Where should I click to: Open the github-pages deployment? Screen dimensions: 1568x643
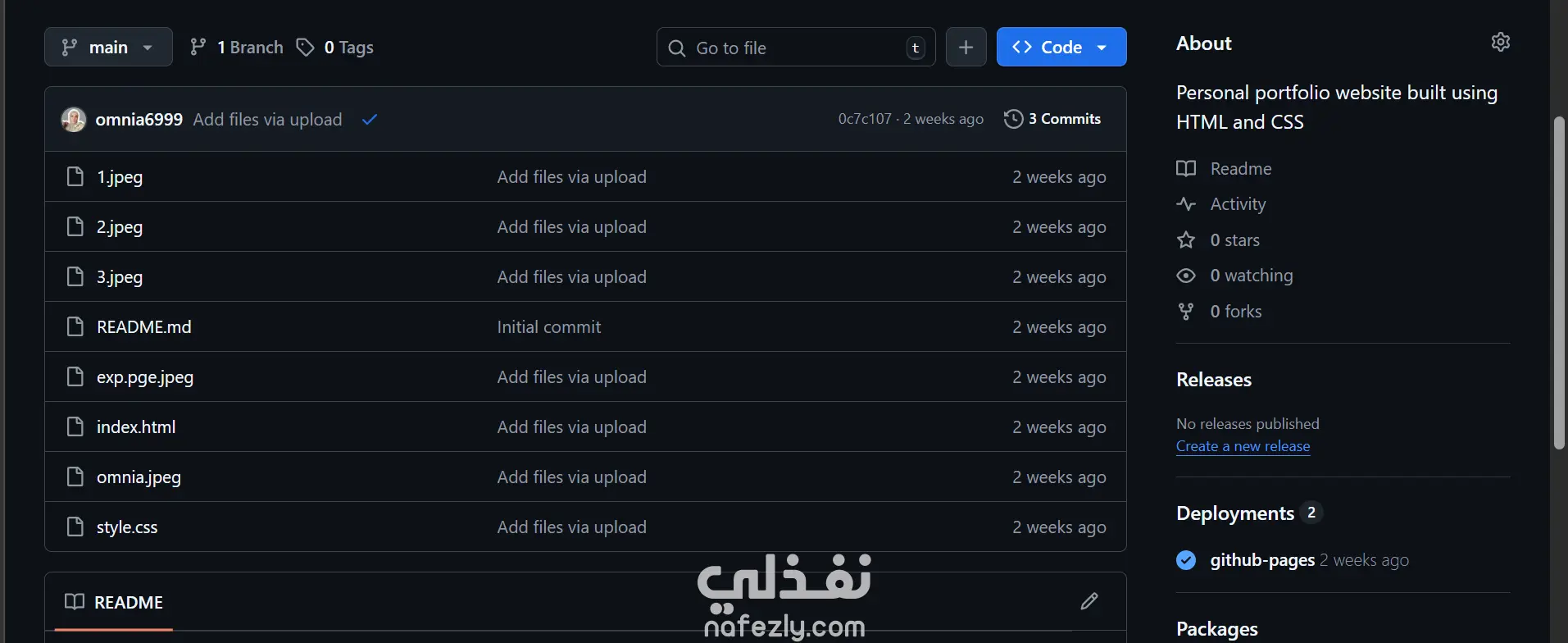1262,560
